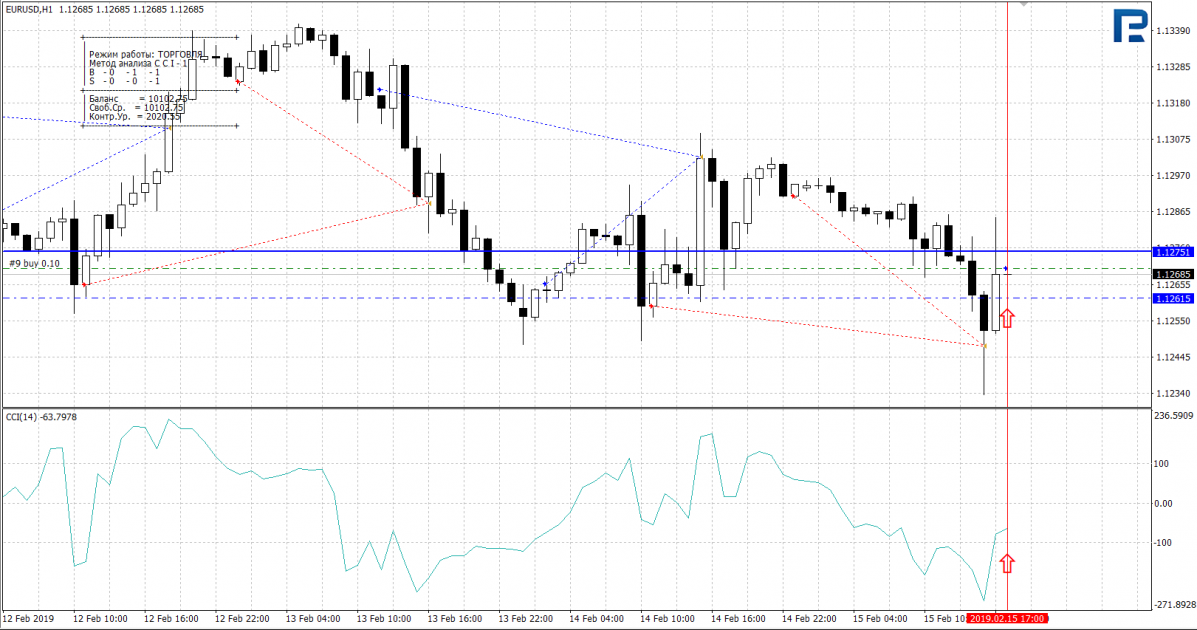The height and width of the screenshot is (630, 1197).
Task: Click the CCI(14) indicator label
Action: click(x=41, y=417)
